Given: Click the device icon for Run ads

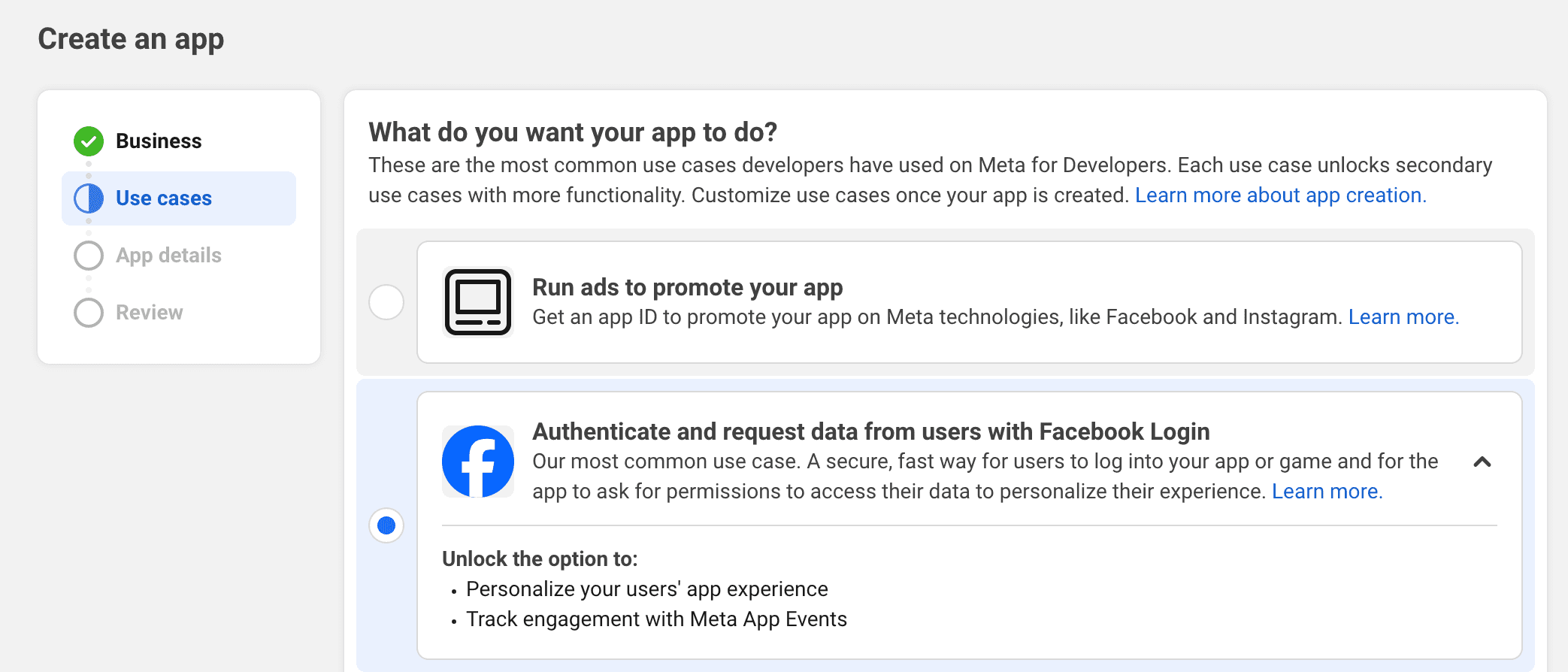Looking at the screenshot, I should pyautogui.click(x=478, y=302).
